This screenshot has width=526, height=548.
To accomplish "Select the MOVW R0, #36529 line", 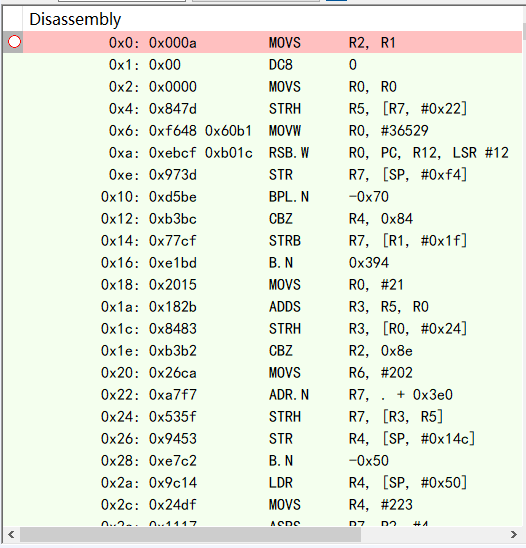I will 272,131.
